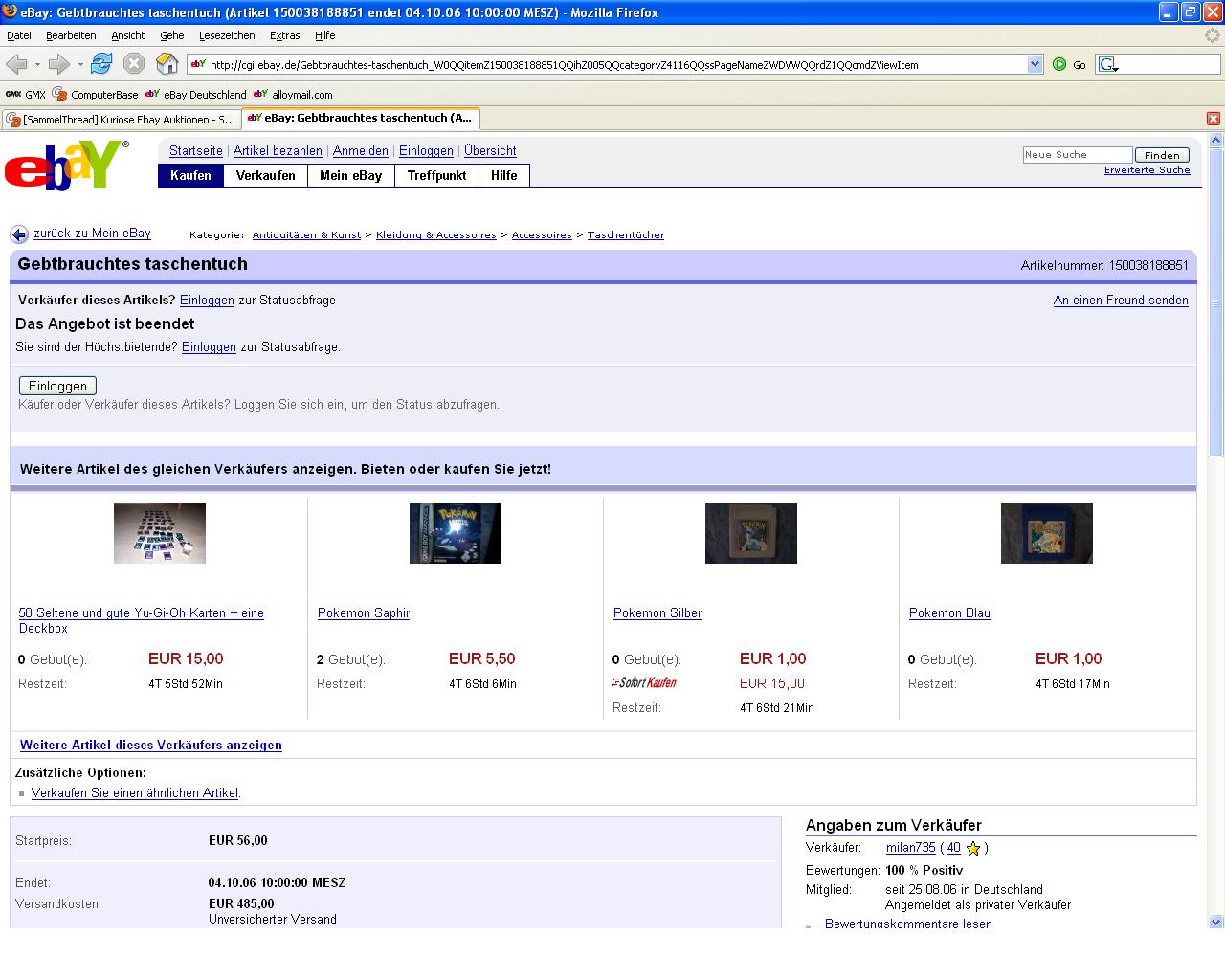1225x980 pixels.
Task: Click the Artikel bezahlen link
Action: 278,151
